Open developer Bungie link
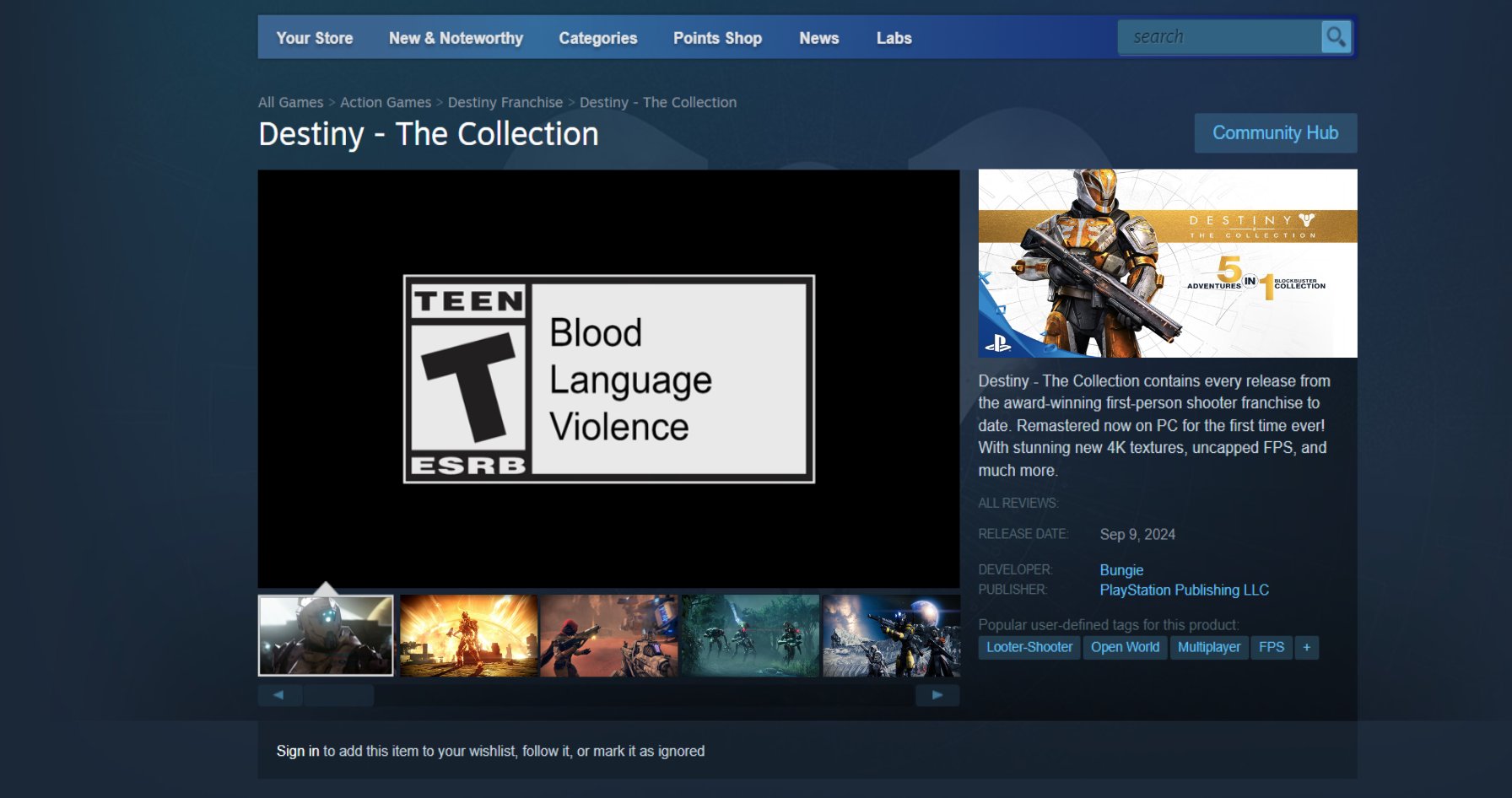Image resolution: width=1512 pixels, height=798 pixels. click(x=1121, y=570)
